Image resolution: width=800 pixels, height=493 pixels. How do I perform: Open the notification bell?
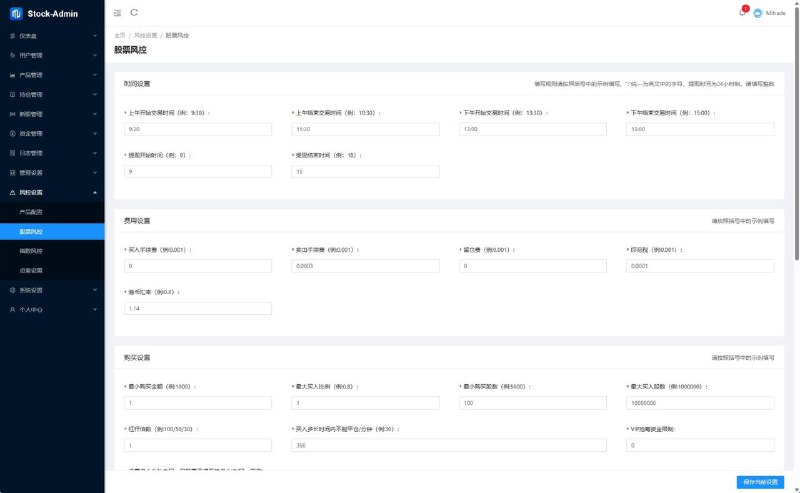click(742, 13)
